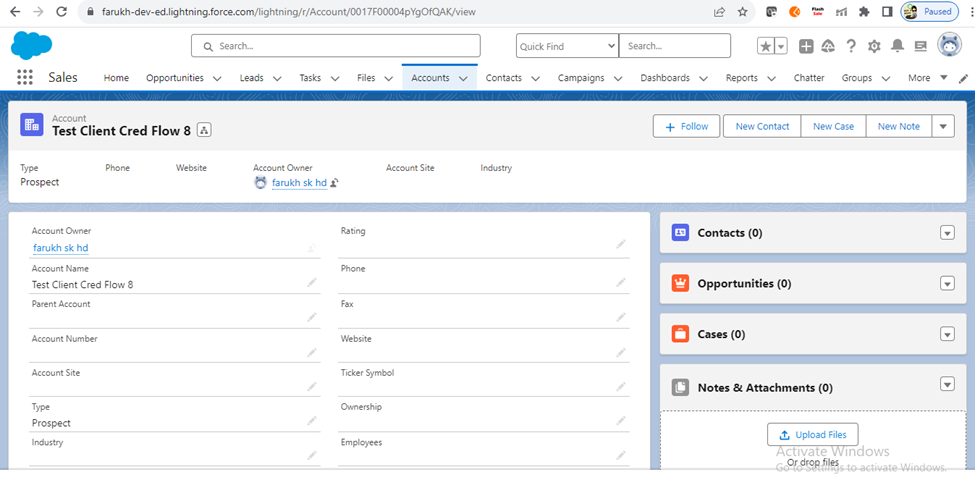Open the Cases related list action menu

click(946, 335)
